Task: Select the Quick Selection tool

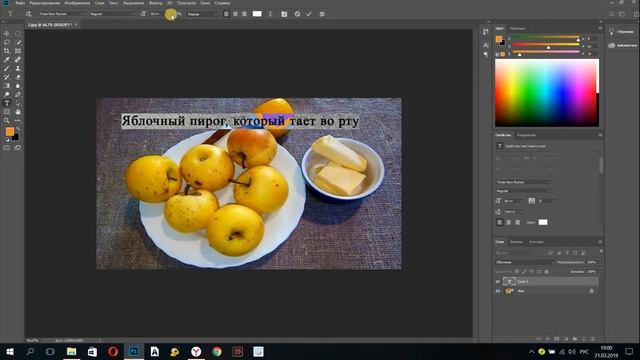Action: (18, 42)
